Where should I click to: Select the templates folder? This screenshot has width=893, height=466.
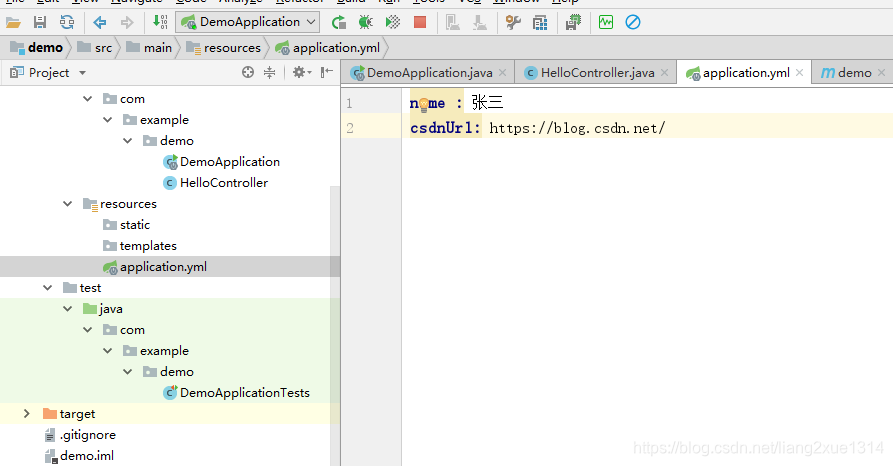point(140,246)
